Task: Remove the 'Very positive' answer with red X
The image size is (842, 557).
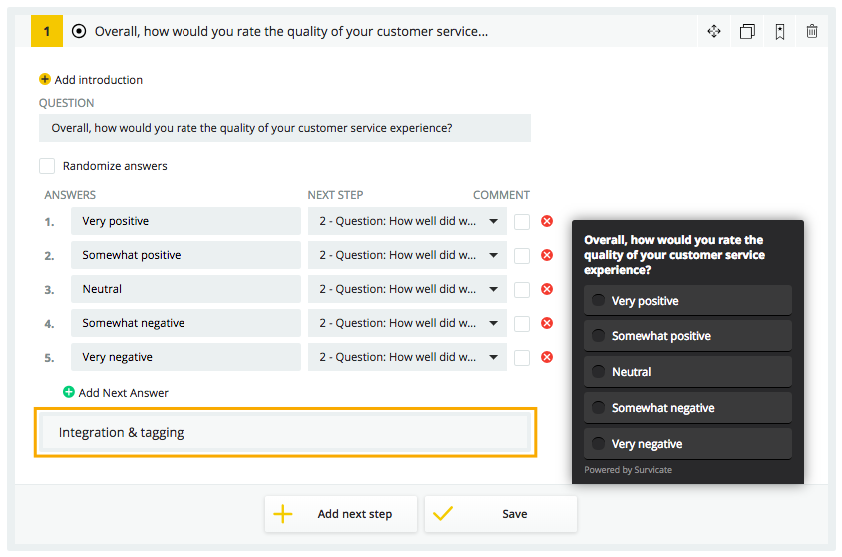Action: pyautogui.click(x=547, y=221)
